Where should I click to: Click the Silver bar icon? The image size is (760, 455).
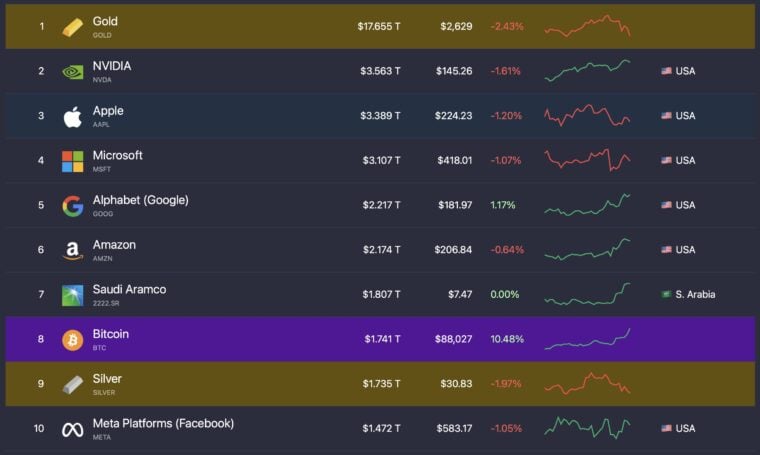tap(72, 385)
